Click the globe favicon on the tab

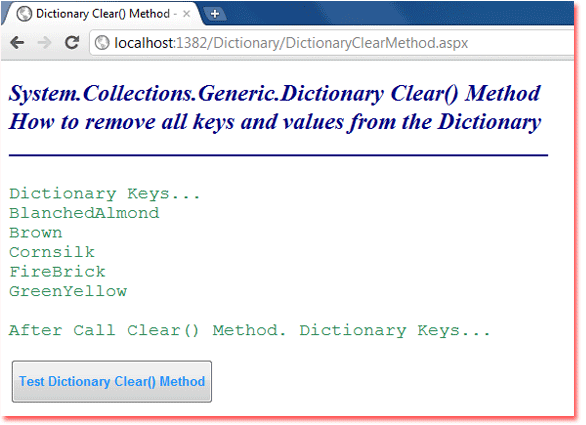(x=24, y=14)
